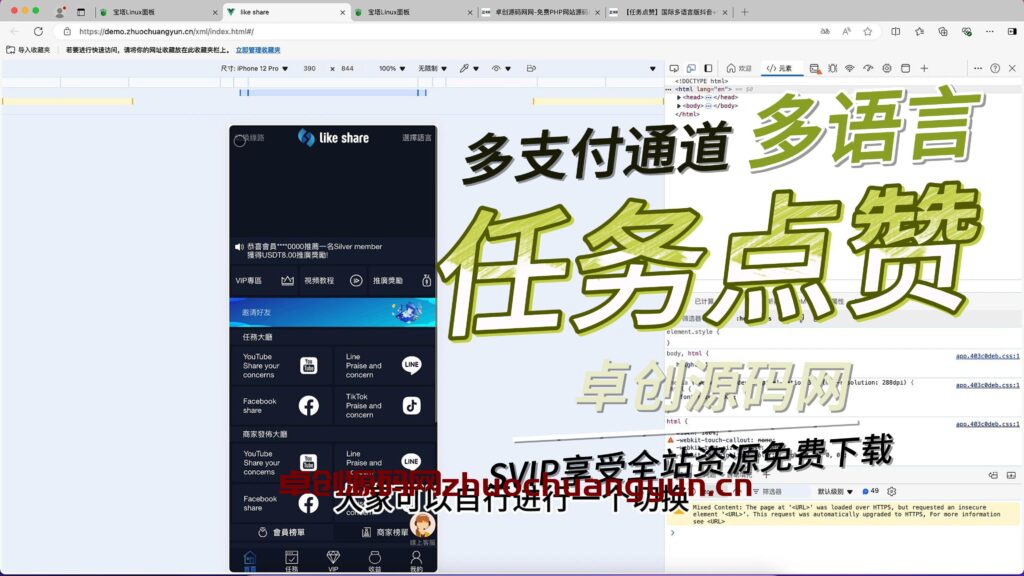Open the browser settings and more menu
The width and height of the screenshot is (1024, 576).
tap(990, 31)
